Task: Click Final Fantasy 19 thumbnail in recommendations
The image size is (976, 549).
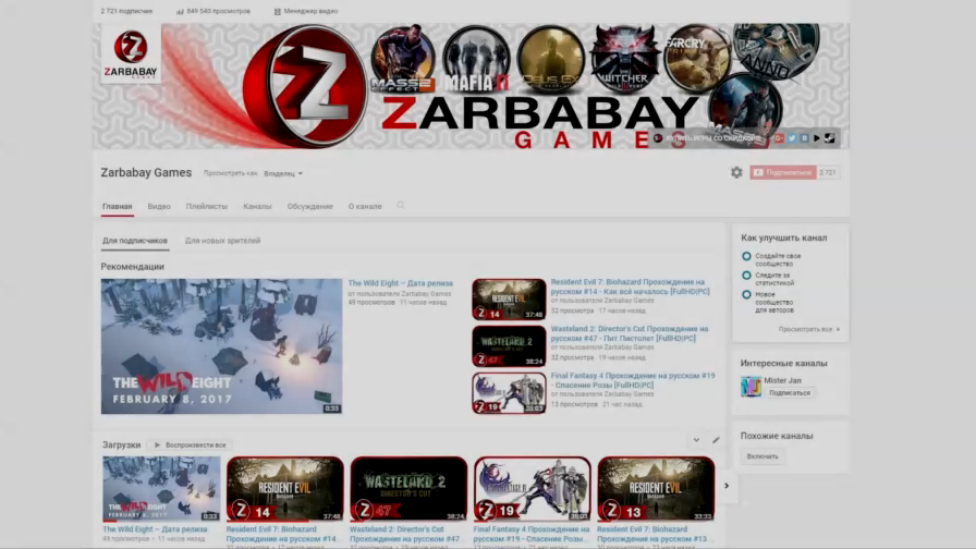Action: 509,393
